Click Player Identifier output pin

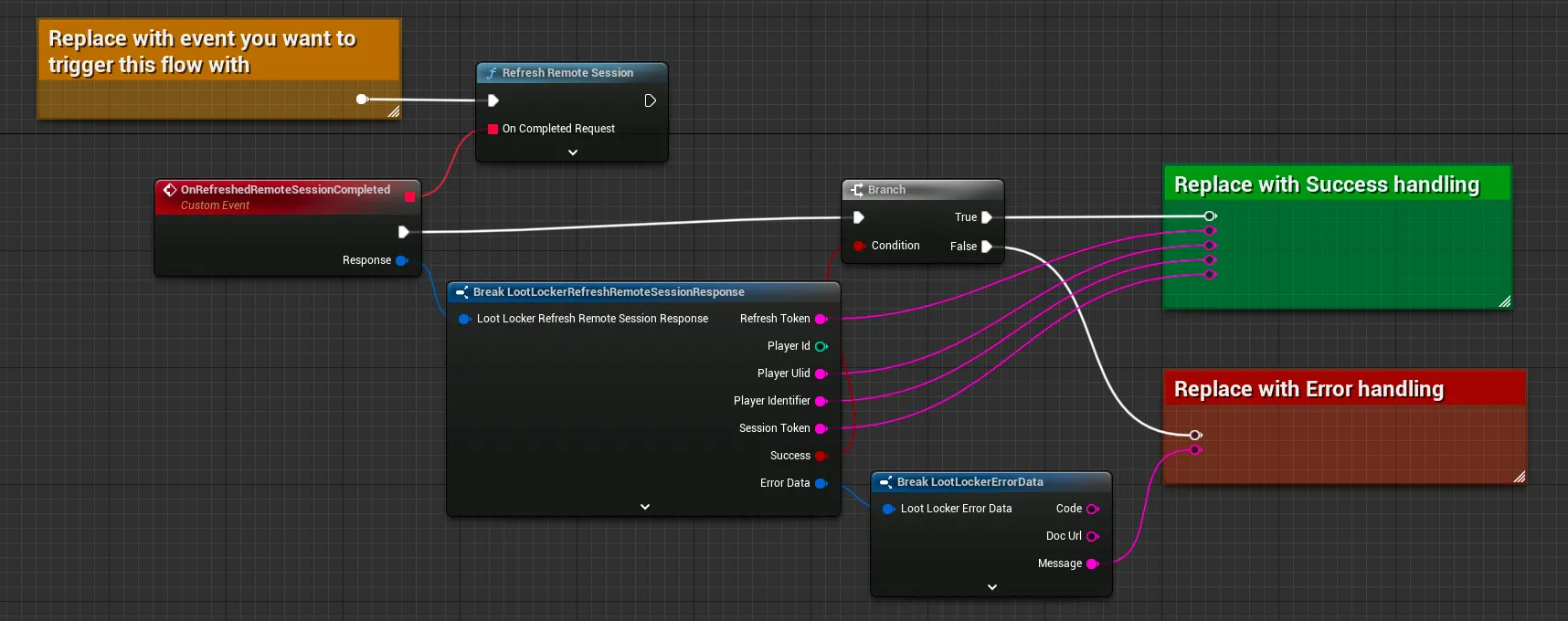tap(821, 401)
